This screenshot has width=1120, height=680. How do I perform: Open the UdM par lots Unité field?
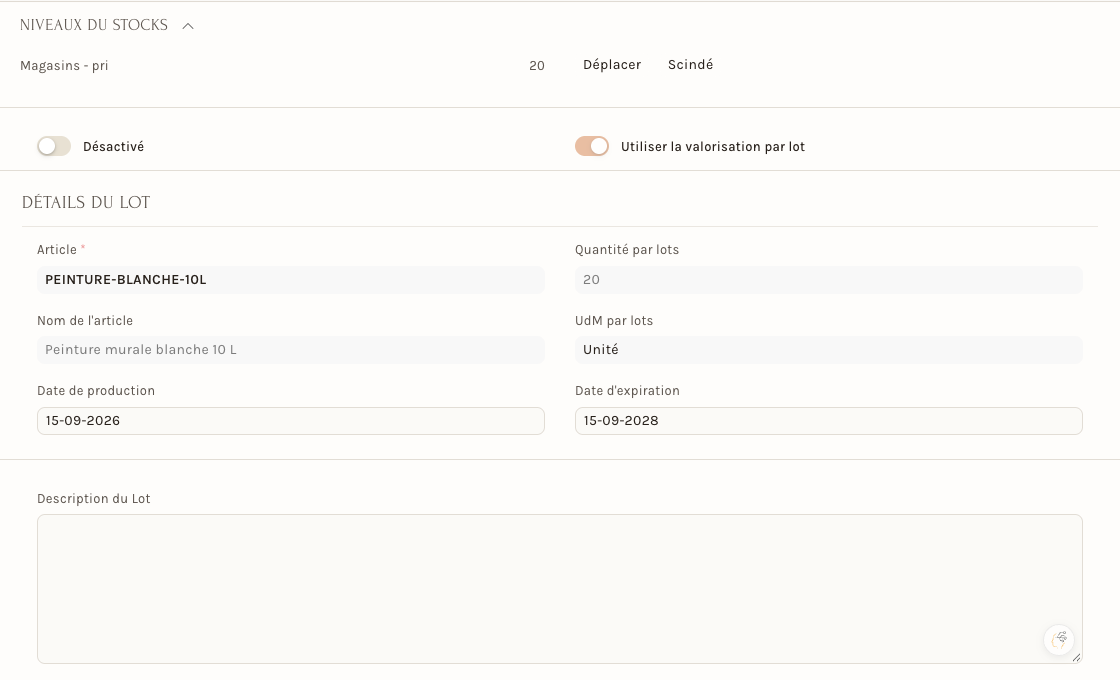tap(829, 350)
